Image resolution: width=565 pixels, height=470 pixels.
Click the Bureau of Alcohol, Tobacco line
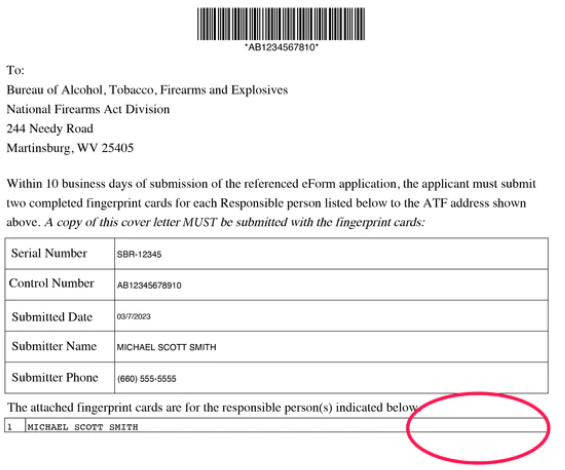click(147, 90)
